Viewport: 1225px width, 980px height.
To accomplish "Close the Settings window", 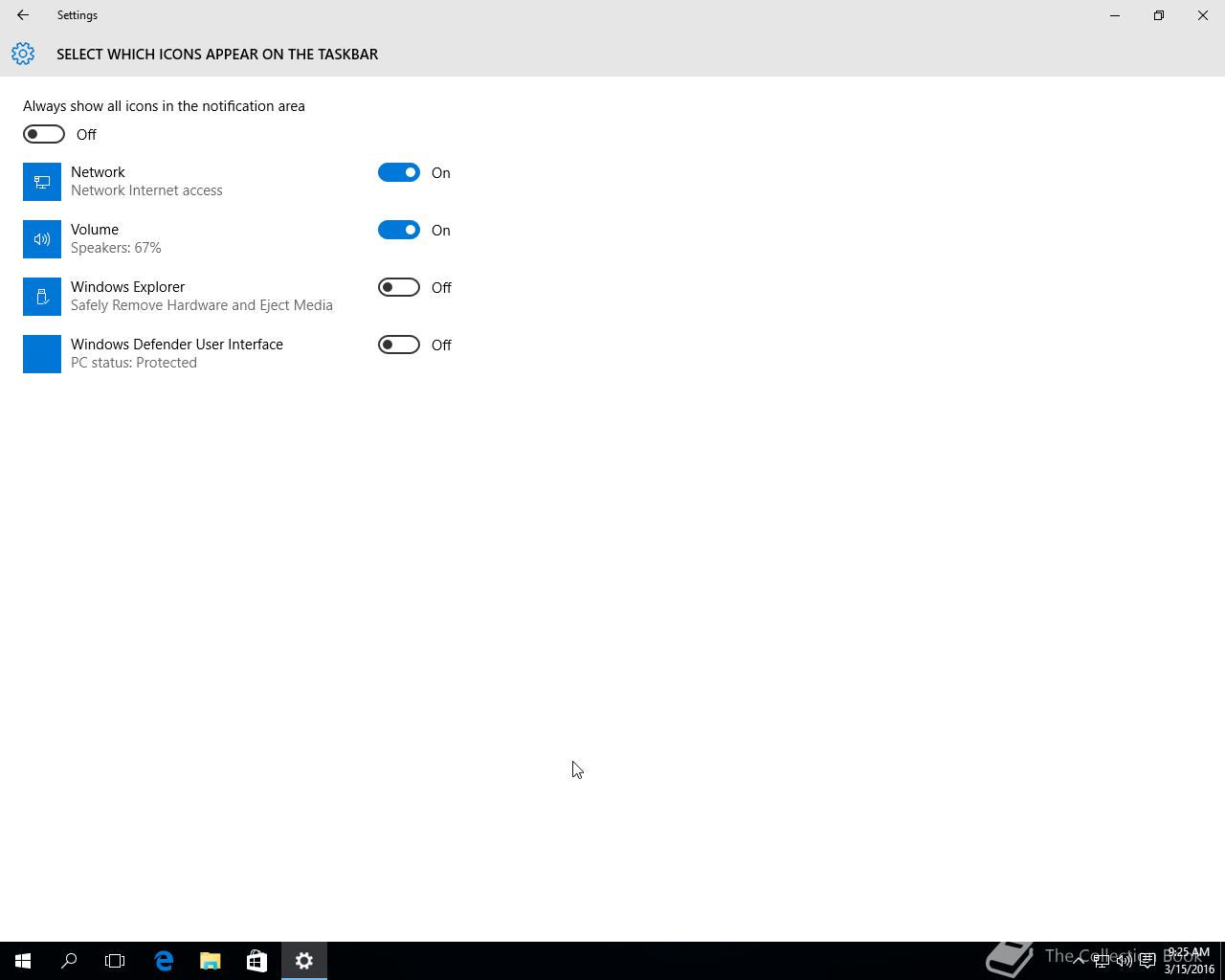I will (x=1203, y=15).
